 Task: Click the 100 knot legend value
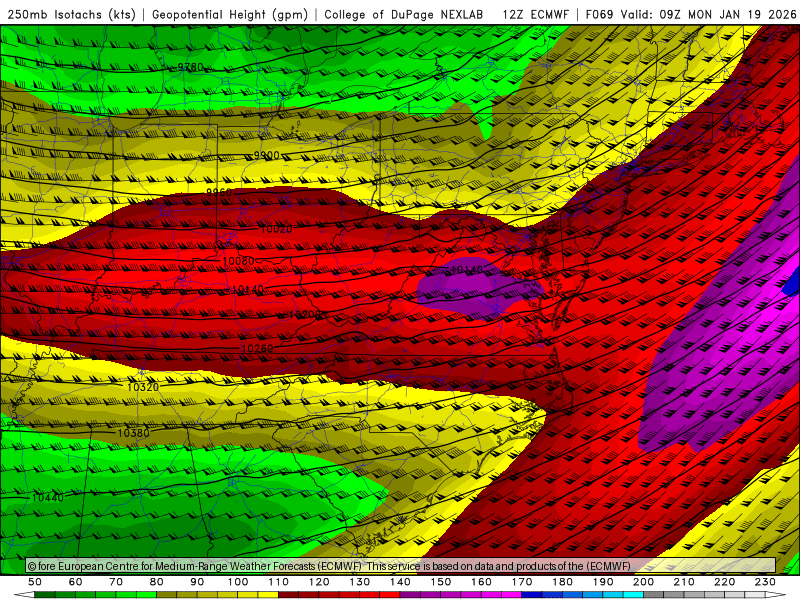tap(238, 582)
